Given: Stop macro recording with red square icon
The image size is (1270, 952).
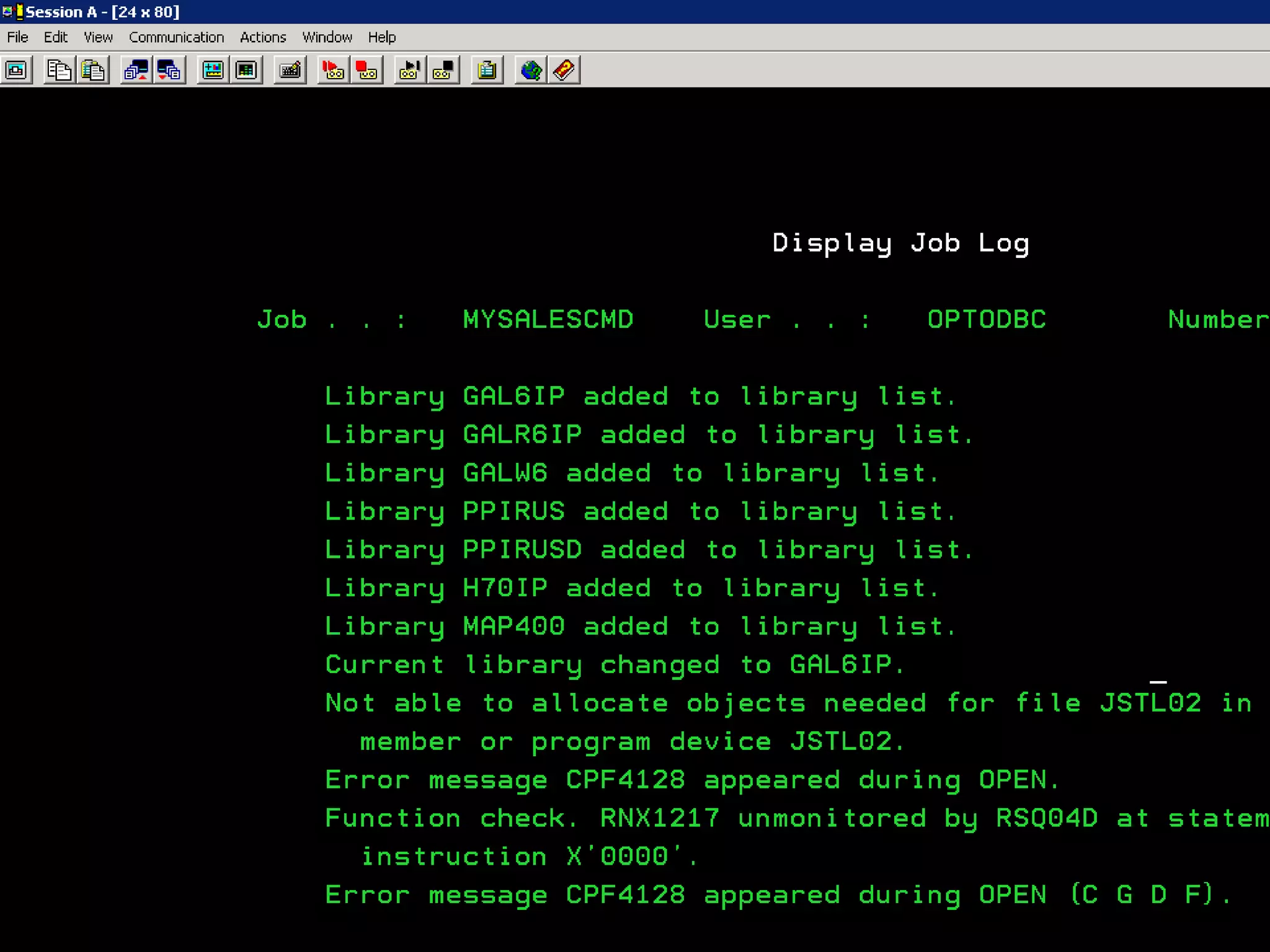Looking at the screenshot, I should click(x=366, y=70).
